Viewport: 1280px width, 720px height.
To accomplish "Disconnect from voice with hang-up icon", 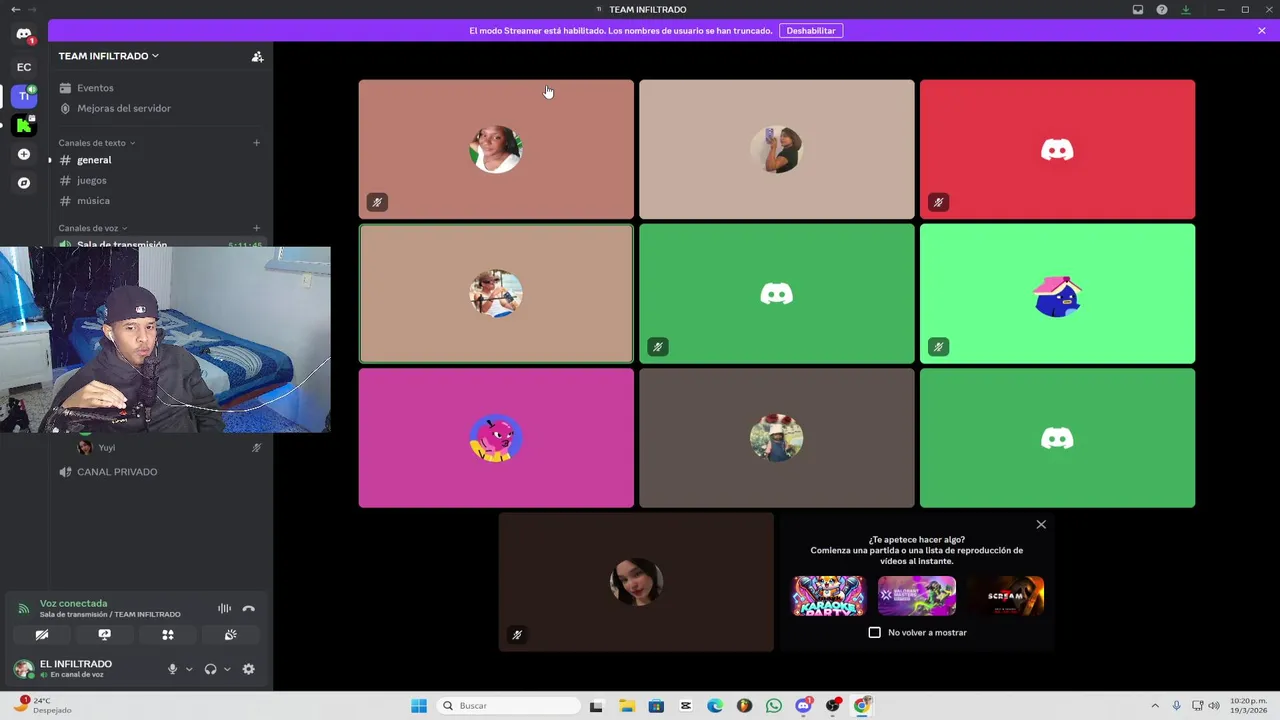I will point(248,608).
